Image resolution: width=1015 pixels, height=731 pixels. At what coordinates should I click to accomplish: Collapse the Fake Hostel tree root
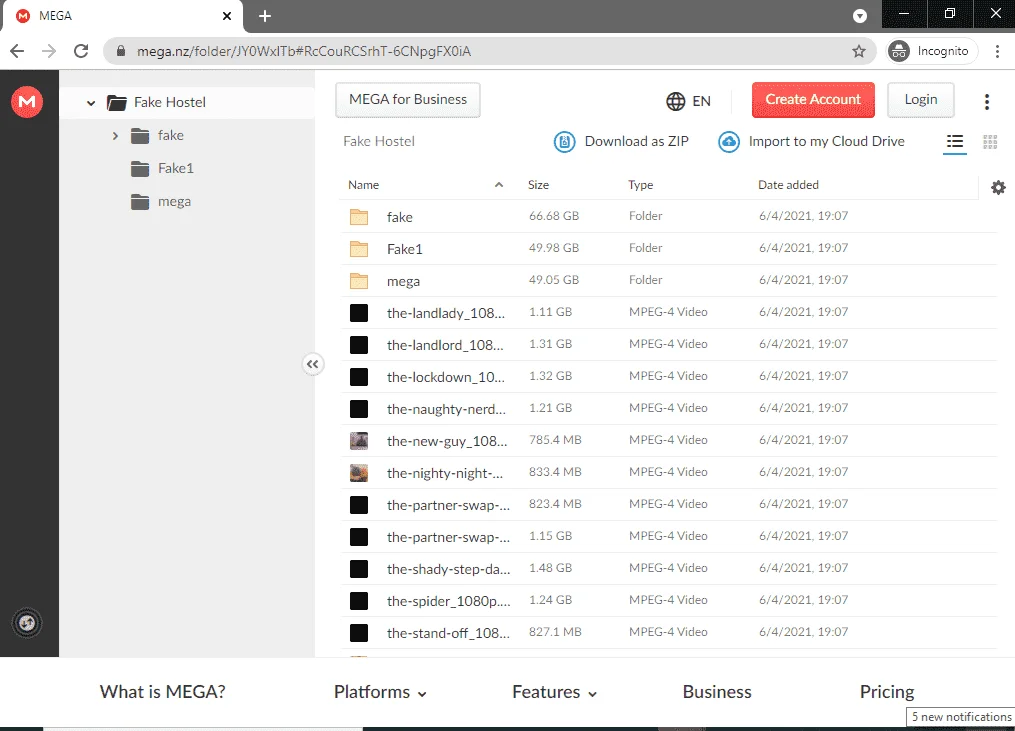[91, 102]
